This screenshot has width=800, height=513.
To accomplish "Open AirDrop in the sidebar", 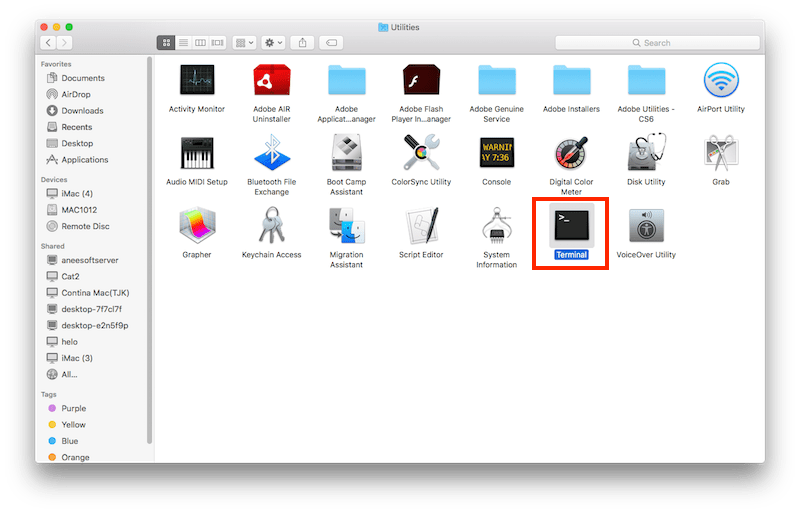I will [x=76, y=94].
